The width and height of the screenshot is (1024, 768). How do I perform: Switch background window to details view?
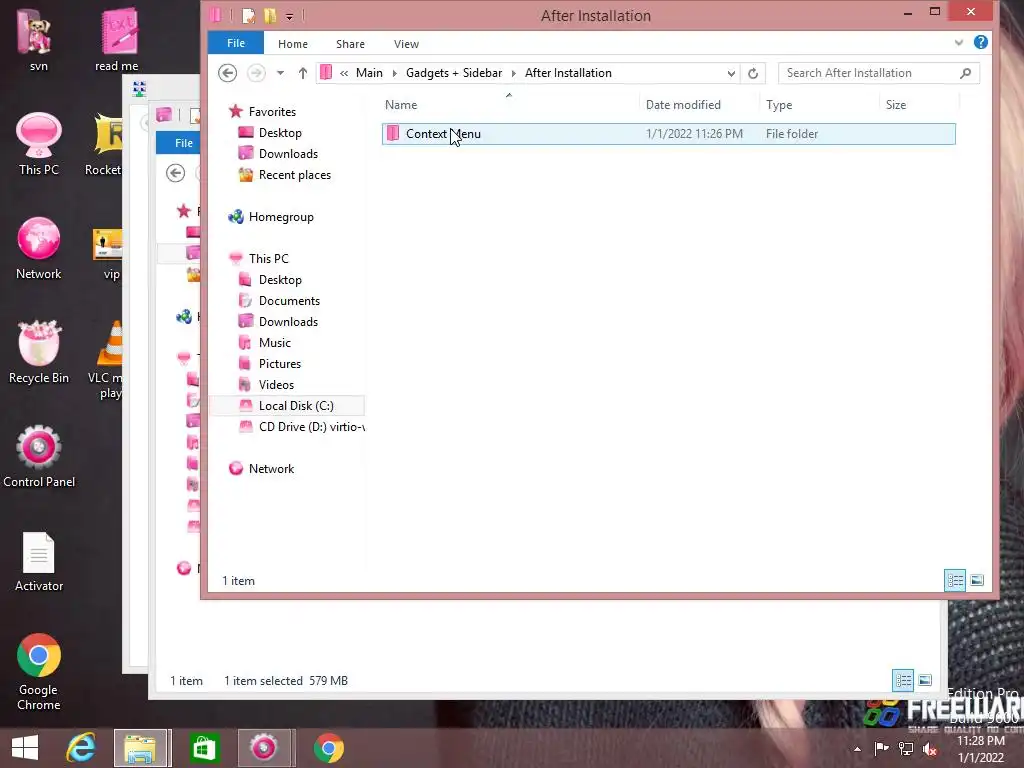point(903,680)
